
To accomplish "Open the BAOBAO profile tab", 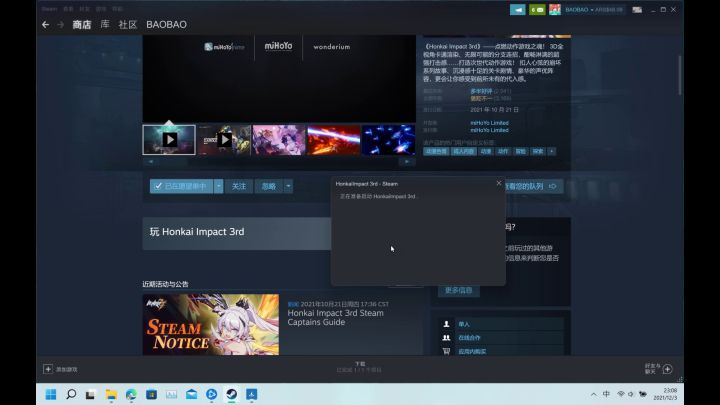I will point(166,25).
